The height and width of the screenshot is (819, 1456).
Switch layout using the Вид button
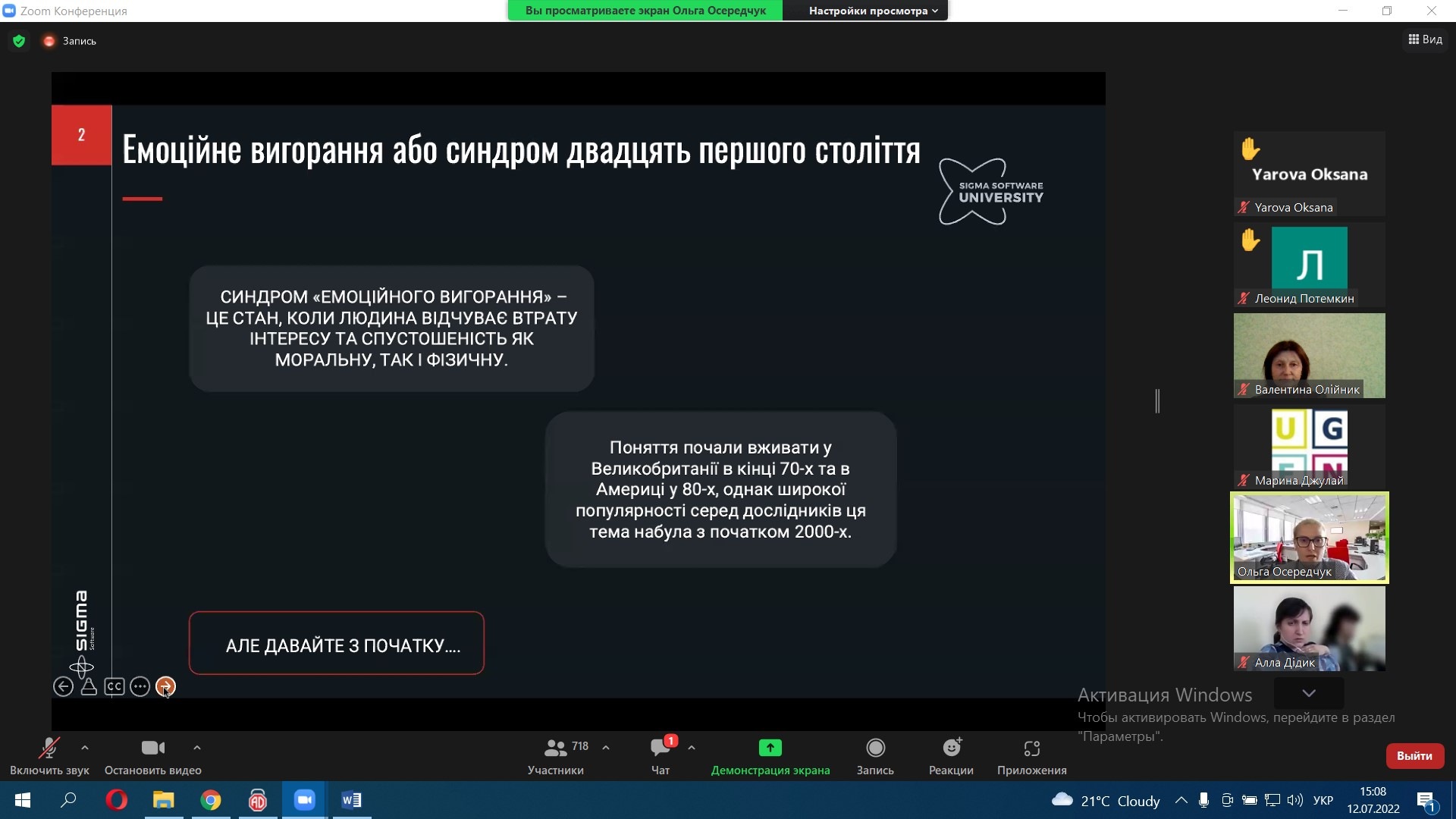coord(1426,39)
